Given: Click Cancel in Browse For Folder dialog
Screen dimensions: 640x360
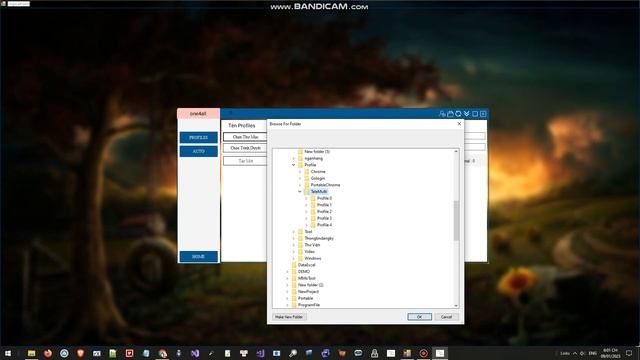Looking at the screenshot, I should [447, 317].
